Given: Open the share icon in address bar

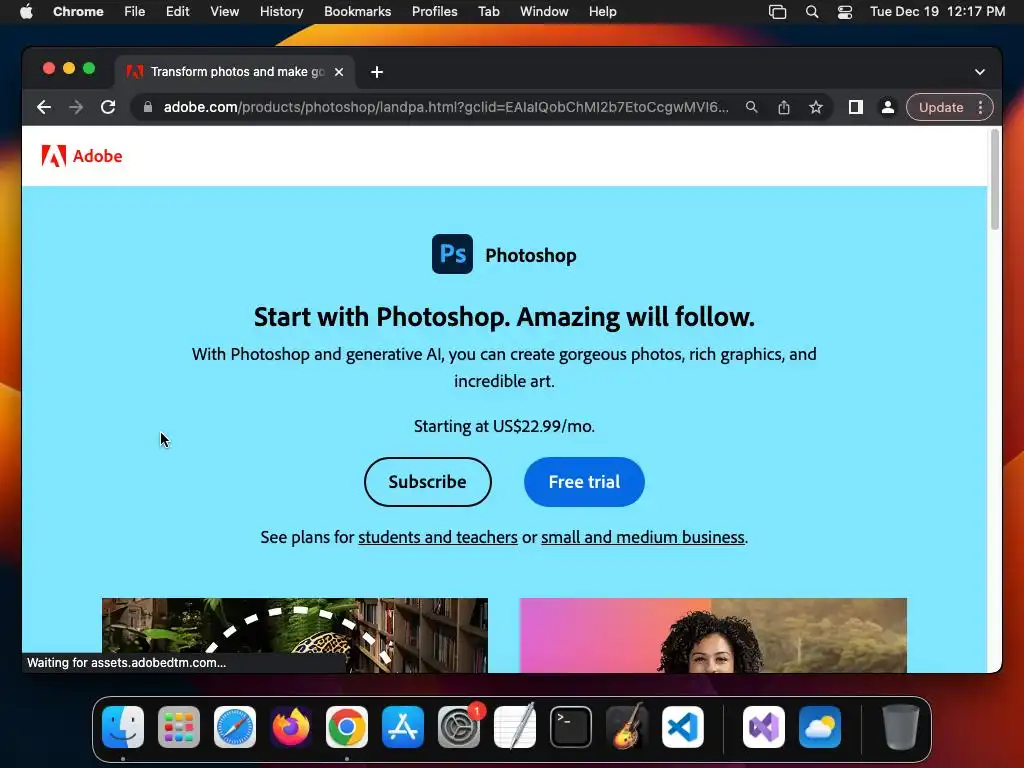Looking at the screenshot, I should pyautogui.click(x=784, y=107).
